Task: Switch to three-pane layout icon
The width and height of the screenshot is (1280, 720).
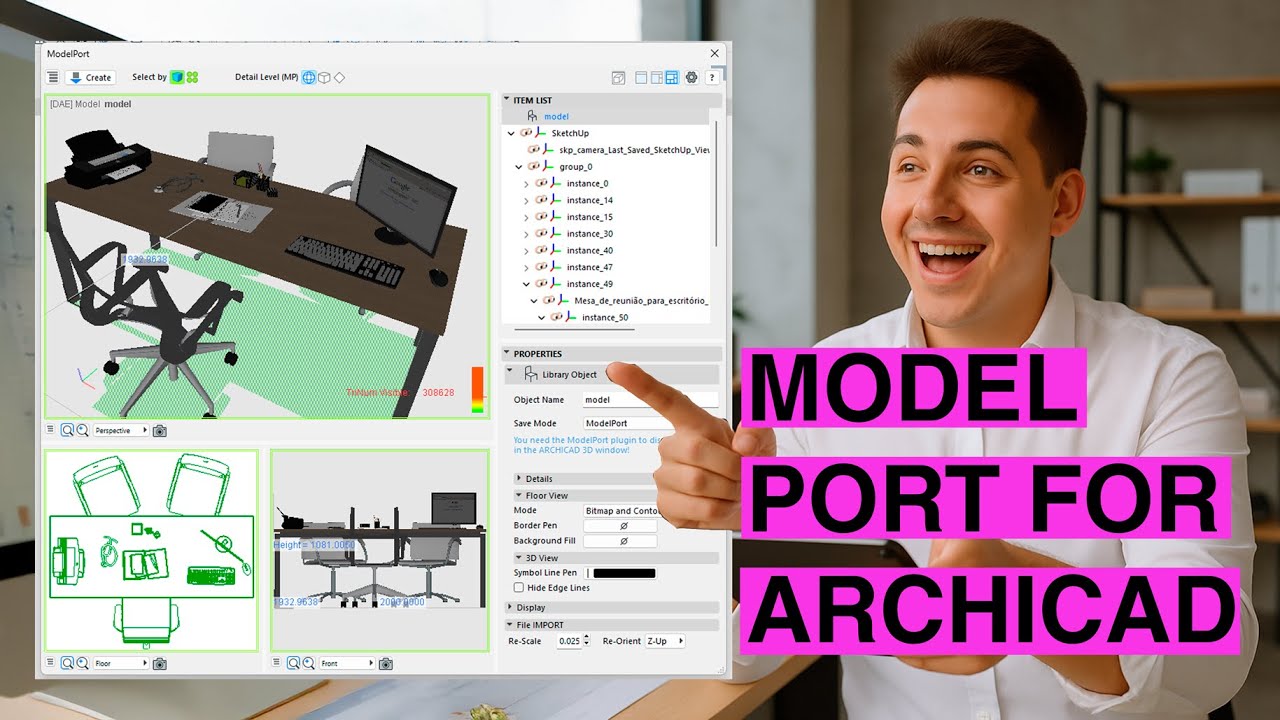Action: point(672,77)
